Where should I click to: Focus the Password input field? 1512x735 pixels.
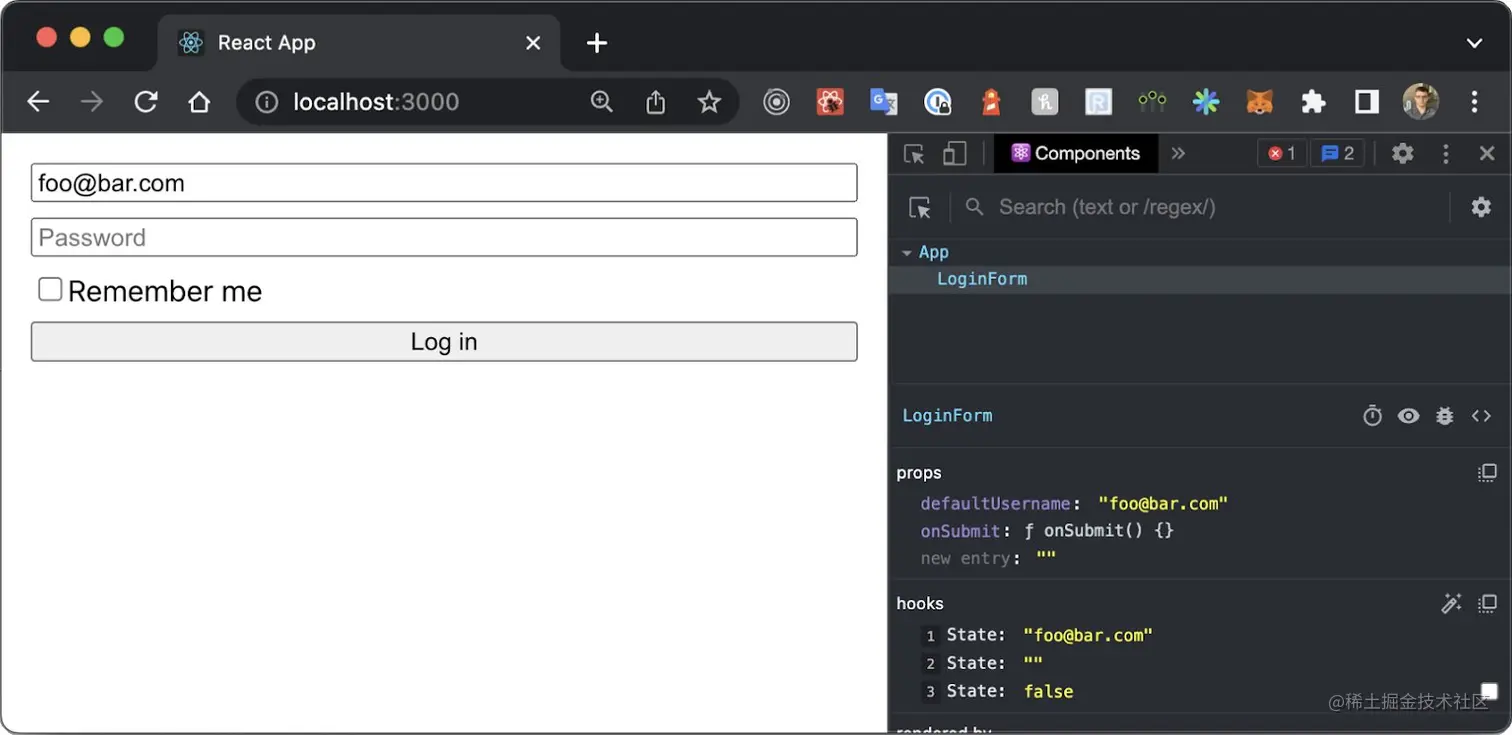tap(444, 237)
